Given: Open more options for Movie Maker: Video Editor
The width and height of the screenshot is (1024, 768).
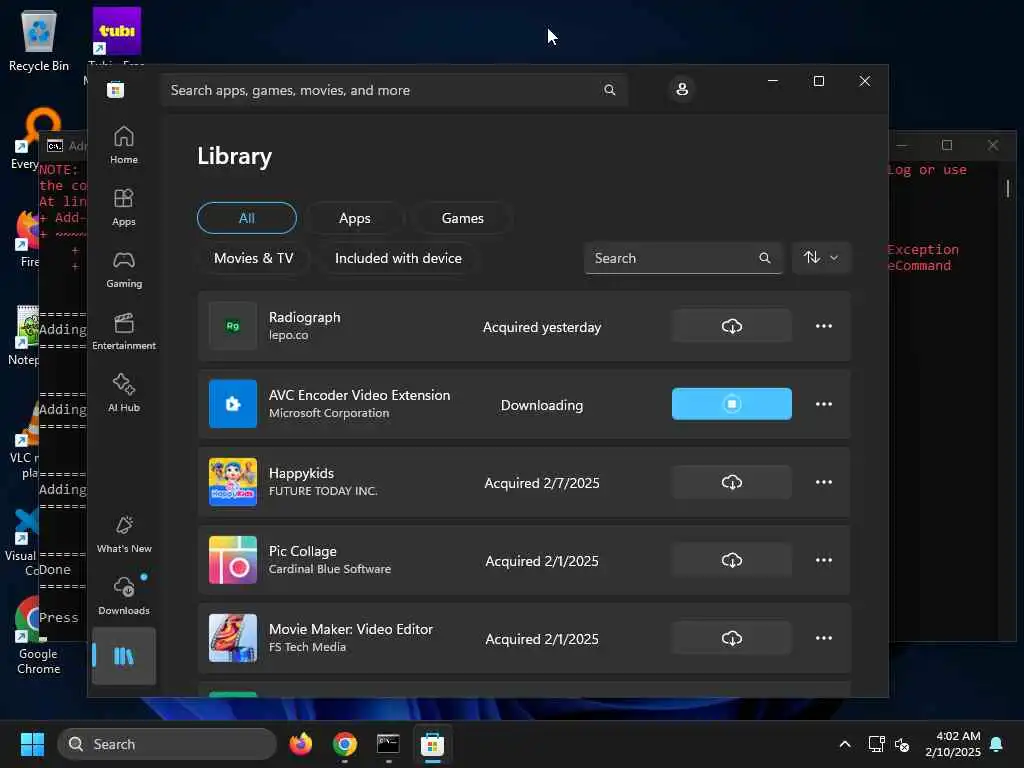Looking at the screenshot, I should pyautogui.click(x=824, y=638).
